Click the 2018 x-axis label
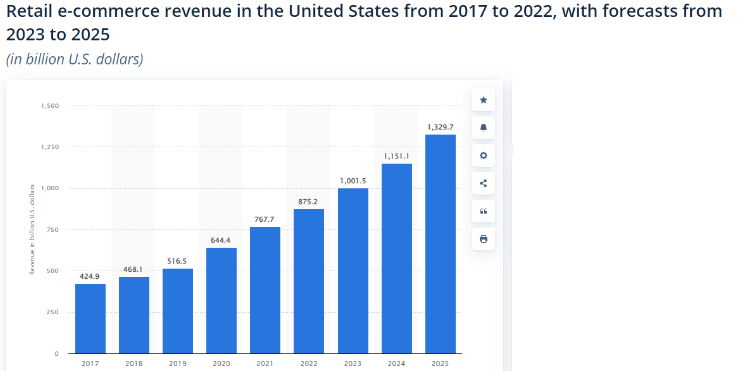Screen dimensions: 750x371 coord(134,364)
